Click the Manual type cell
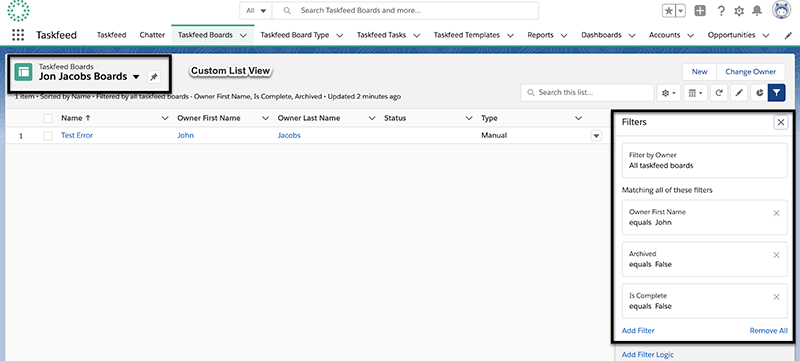The height and width of the screenshot is (361, 800). pyautogui.click(x=494, y=136)
